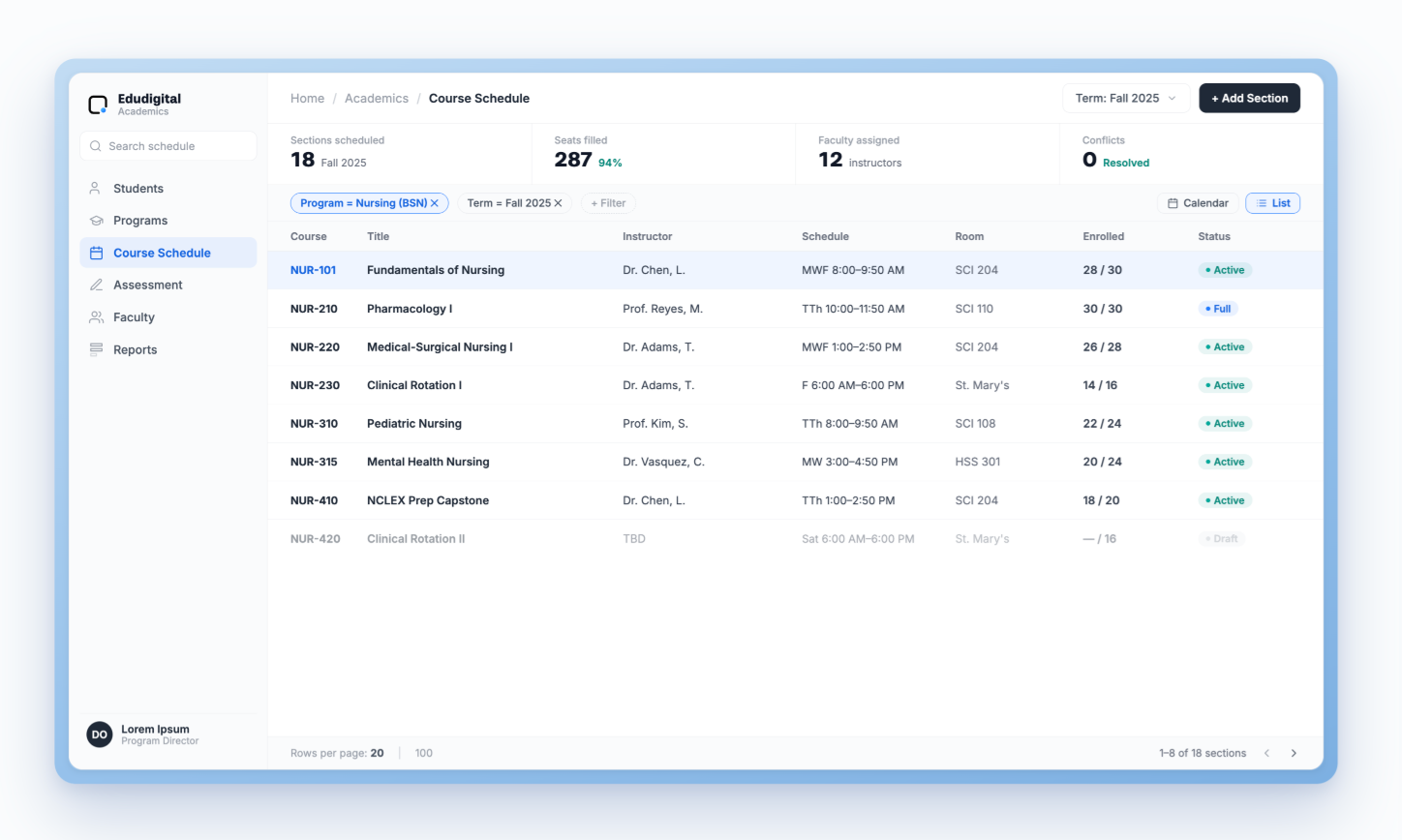Open Reports in sidebar
The width and height of the screenshot is (1402, 840).
pos(168,349)
